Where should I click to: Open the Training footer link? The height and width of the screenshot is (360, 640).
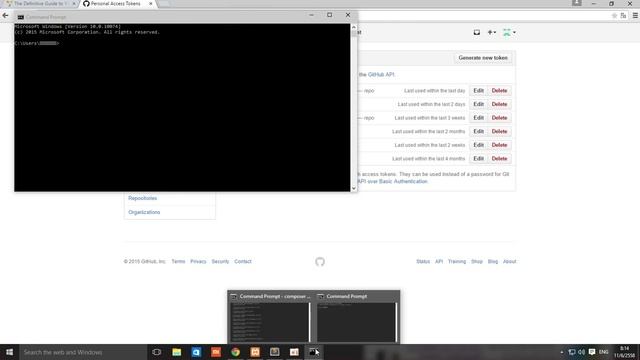click(457, 261)
